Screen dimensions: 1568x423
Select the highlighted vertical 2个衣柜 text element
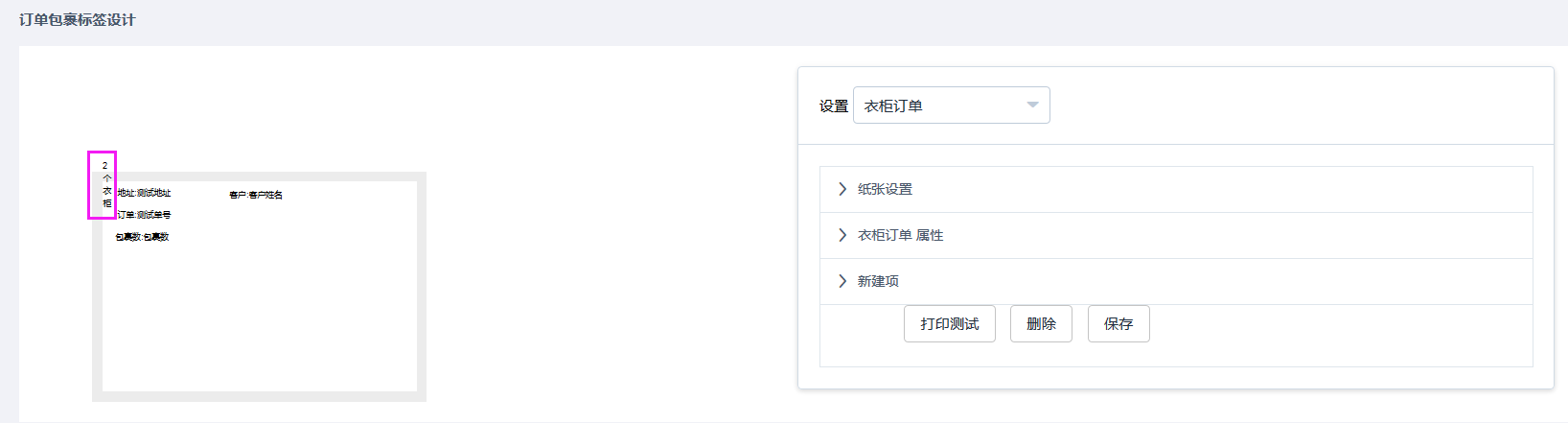[x=102, y=184]
